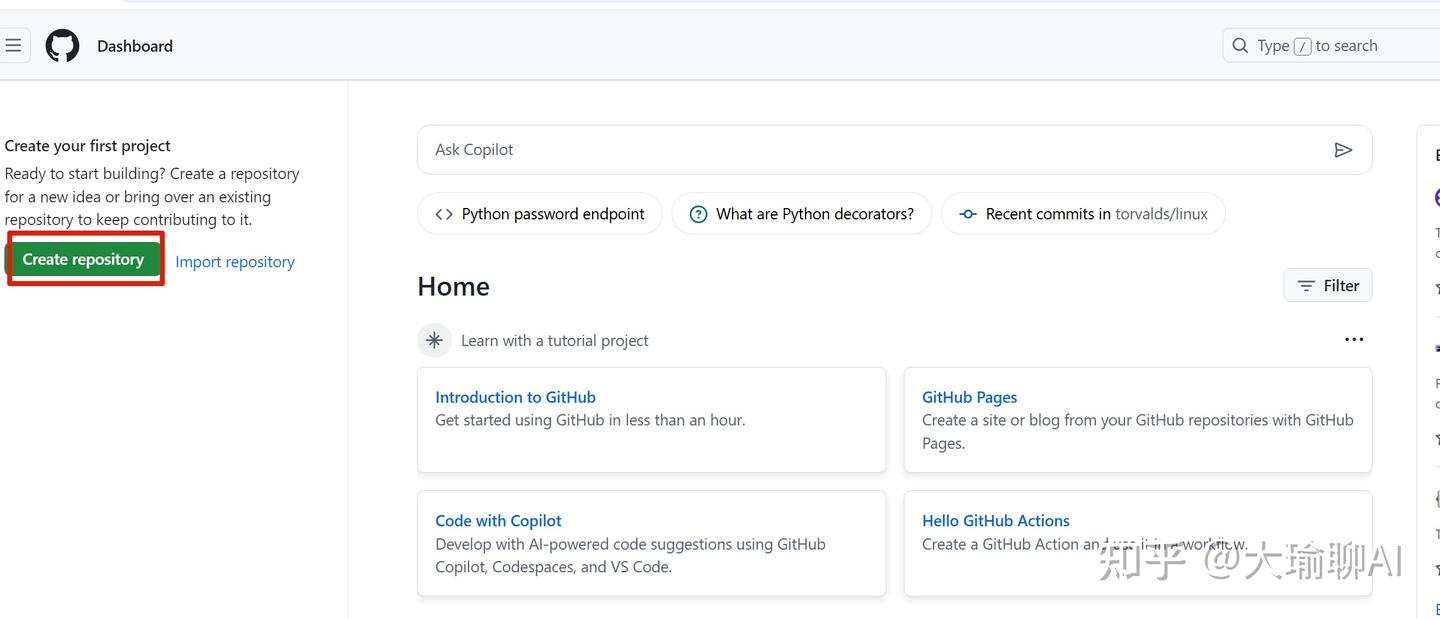
Task: Select the Python password endpoint suggestion
Action: click(x=540, y=214)
